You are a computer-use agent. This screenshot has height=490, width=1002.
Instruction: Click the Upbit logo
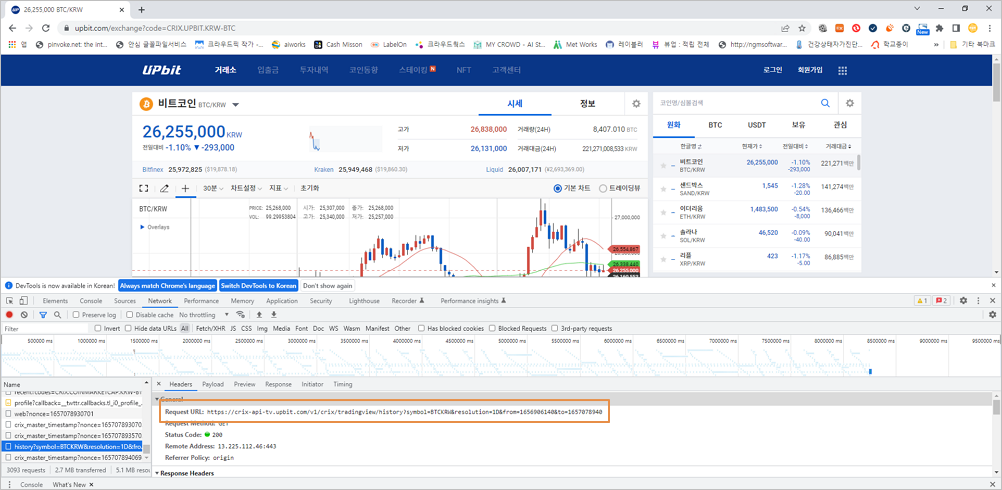point(160,70)
